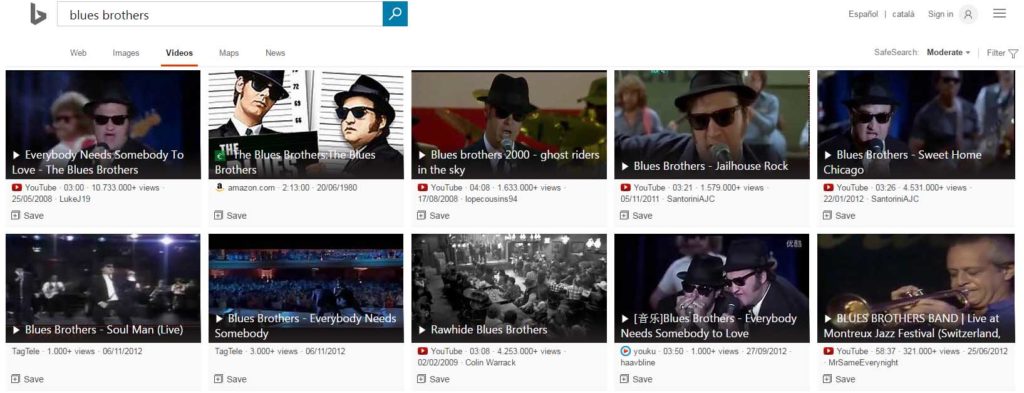Click uploader name haavbline
Screen dimensions: 1024x393
click(x=639, y=363)
